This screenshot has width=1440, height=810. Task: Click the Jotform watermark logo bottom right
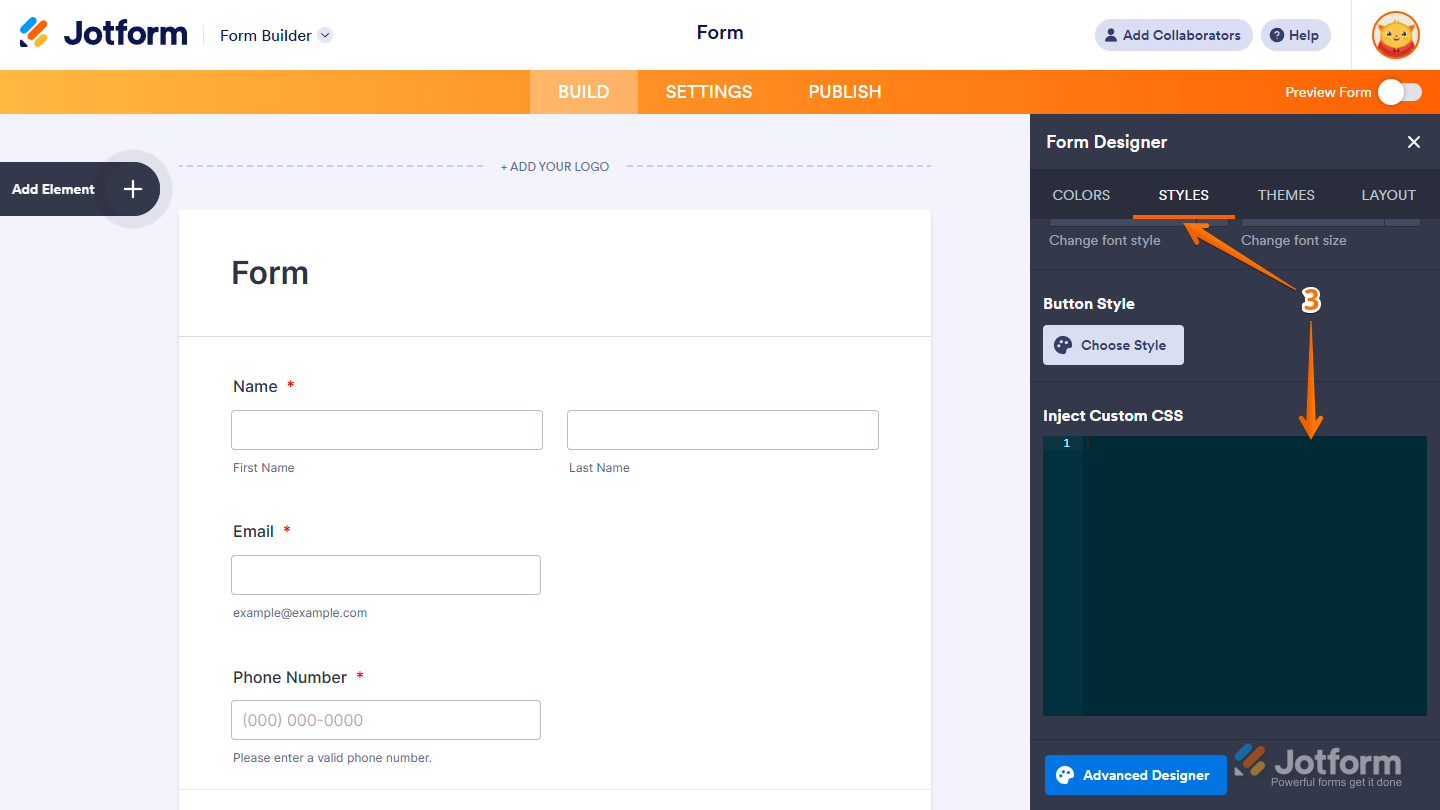click(x=1320, y=763)
